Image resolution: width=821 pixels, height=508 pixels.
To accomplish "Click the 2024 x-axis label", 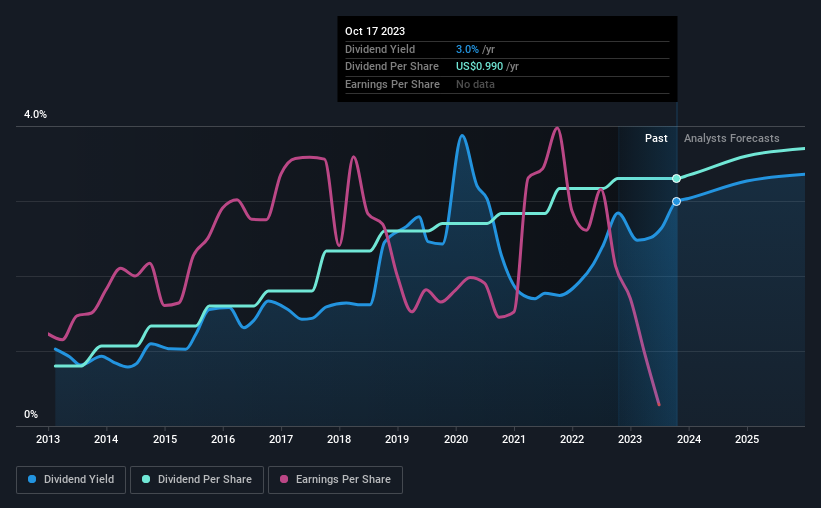I will (x=689, y=439).
